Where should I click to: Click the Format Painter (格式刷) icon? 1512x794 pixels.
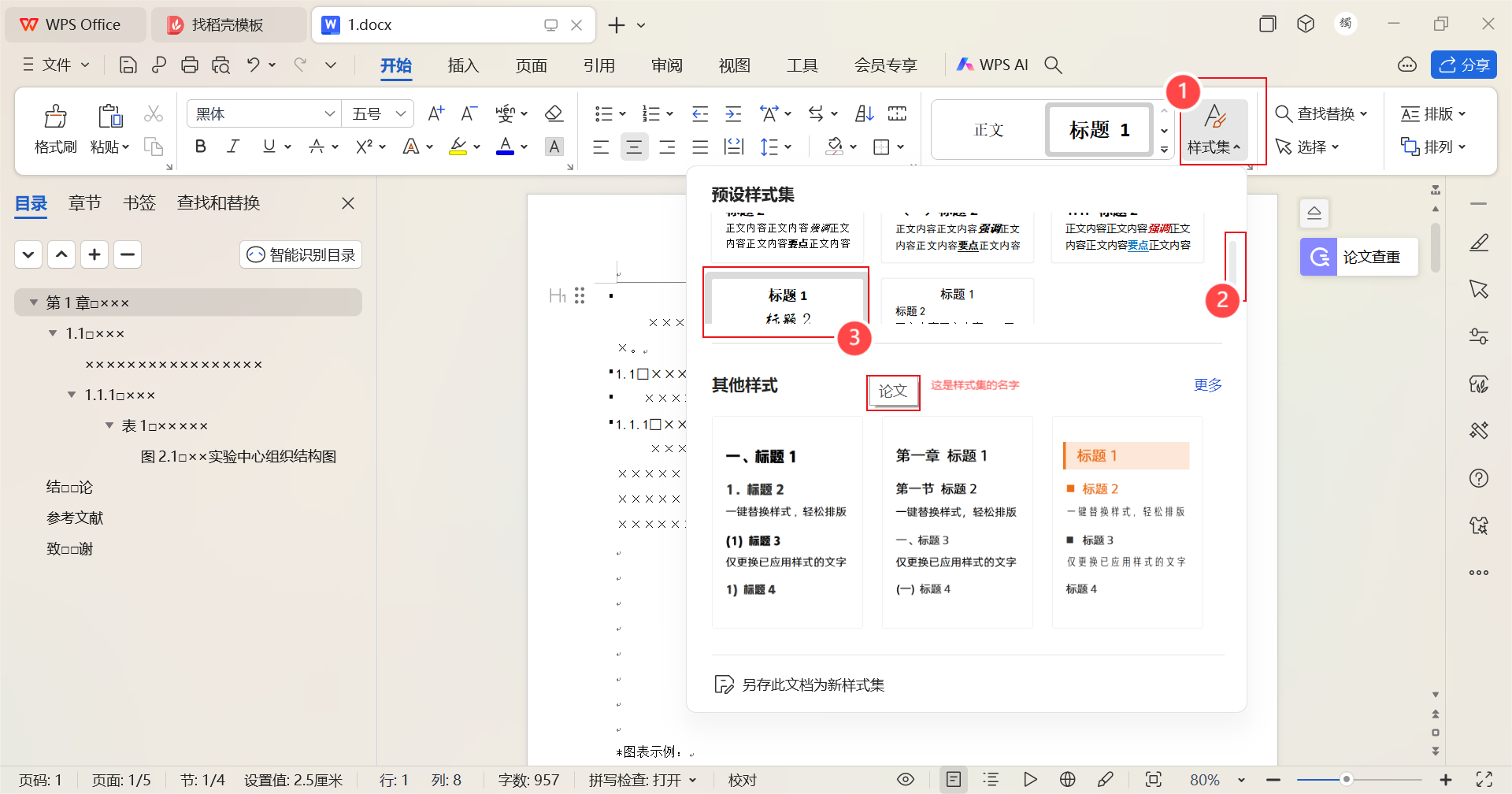tap(55, 117)
